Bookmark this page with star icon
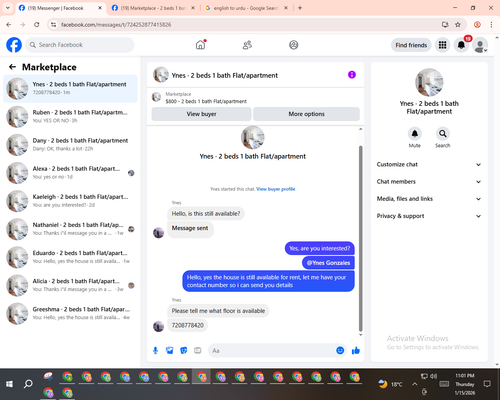This screenshot has width=500, height=400. (458, 25)
